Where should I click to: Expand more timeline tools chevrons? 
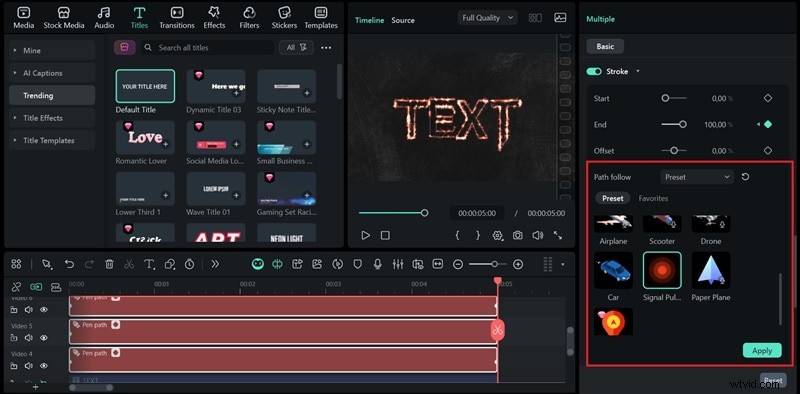coord(215,264)
